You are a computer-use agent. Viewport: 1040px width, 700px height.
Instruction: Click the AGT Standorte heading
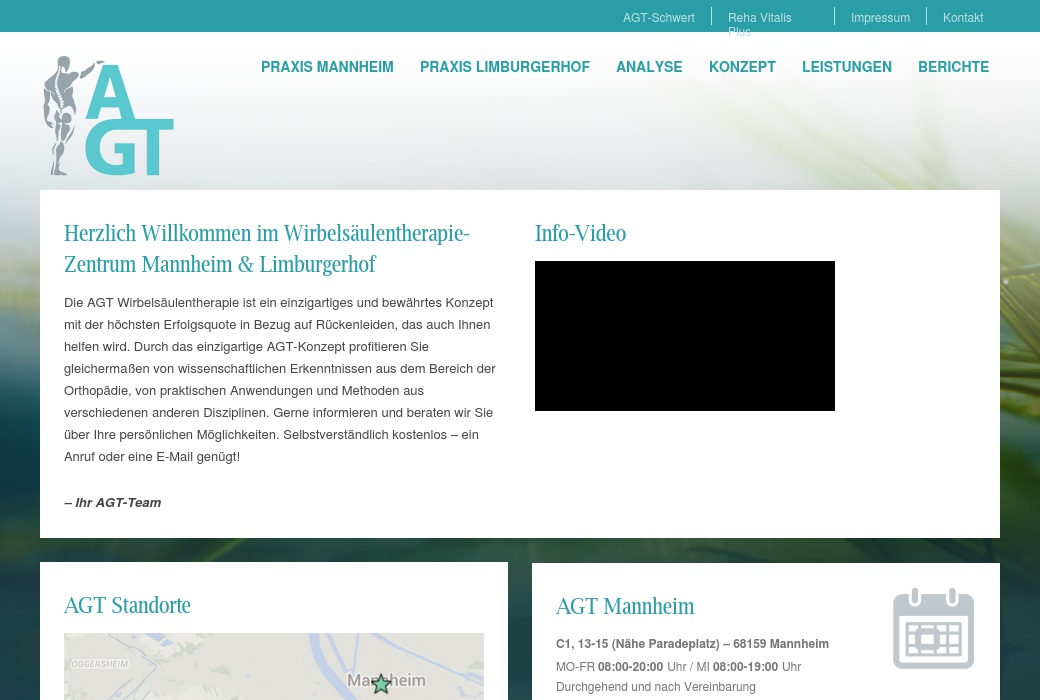[x=127, y=605]
